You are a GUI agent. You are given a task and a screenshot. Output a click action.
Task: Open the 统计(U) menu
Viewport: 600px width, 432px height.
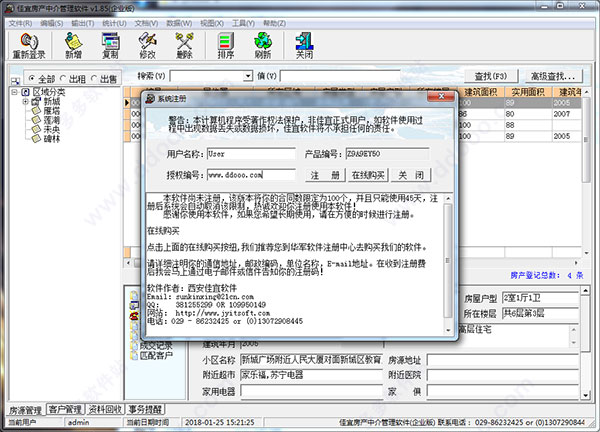tap(114, 23)
